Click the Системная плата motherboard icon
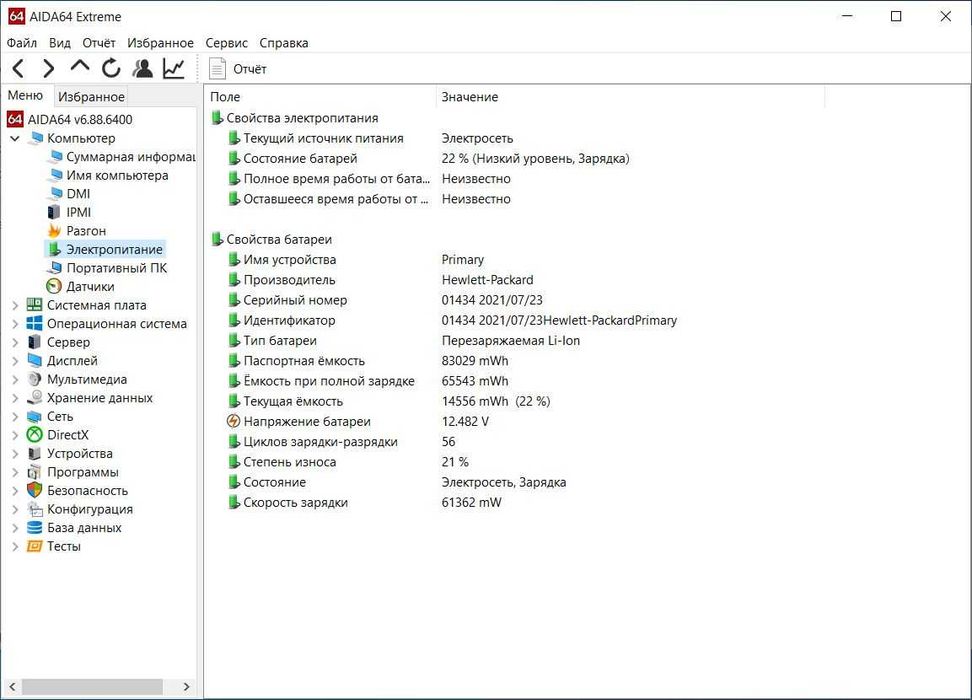 point(35,304)
